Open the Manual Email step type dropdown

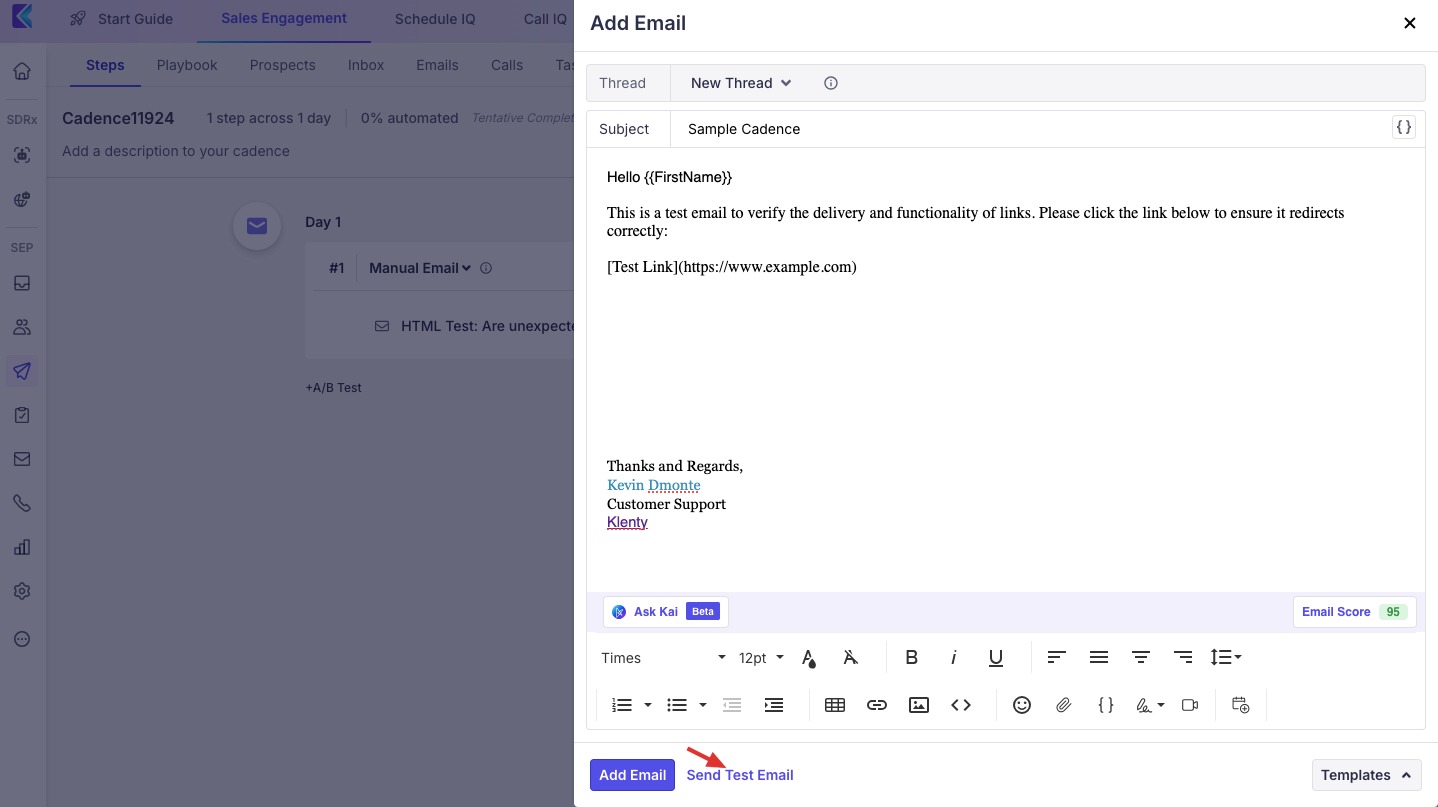[x=420, y=268]
